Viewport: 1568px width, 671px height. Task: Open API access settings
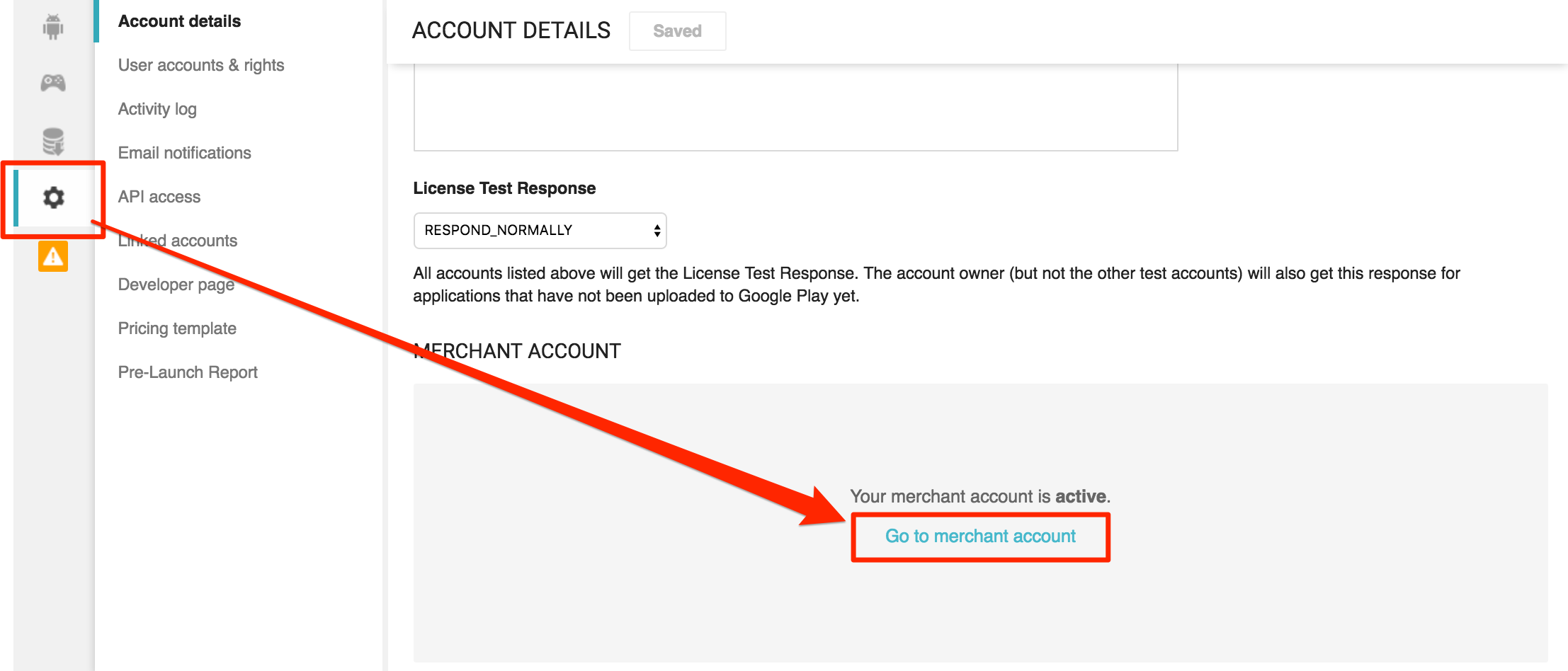tap(159, 197)
